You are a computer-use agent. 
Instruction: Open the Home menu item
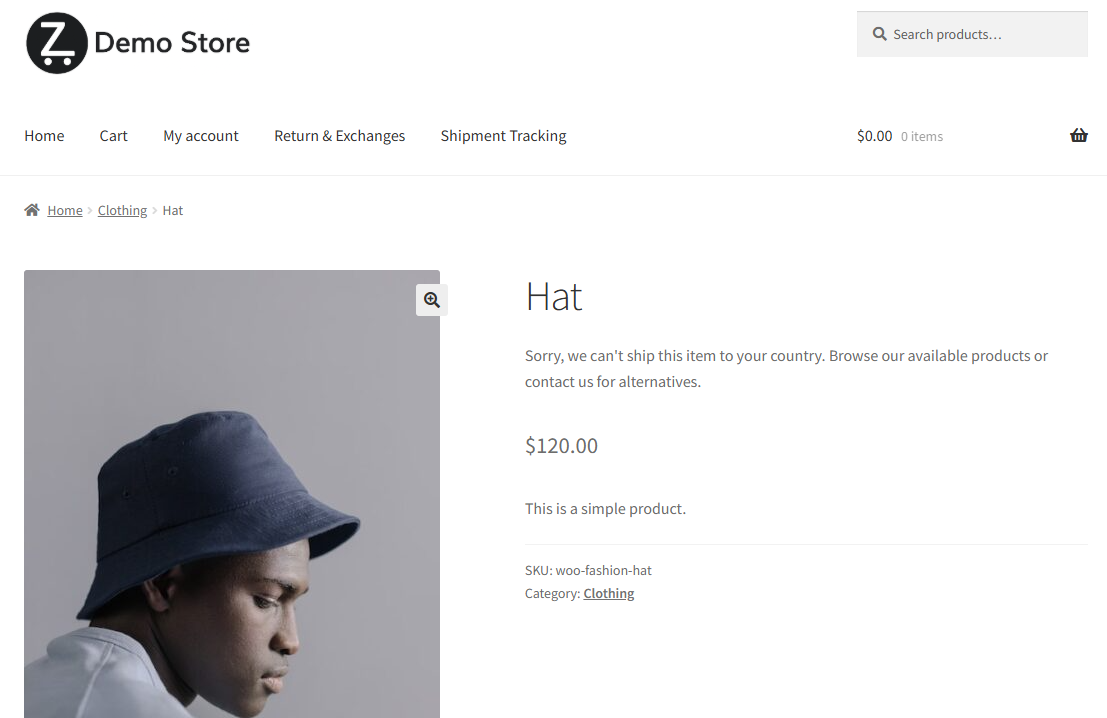[x=44, y=136]
